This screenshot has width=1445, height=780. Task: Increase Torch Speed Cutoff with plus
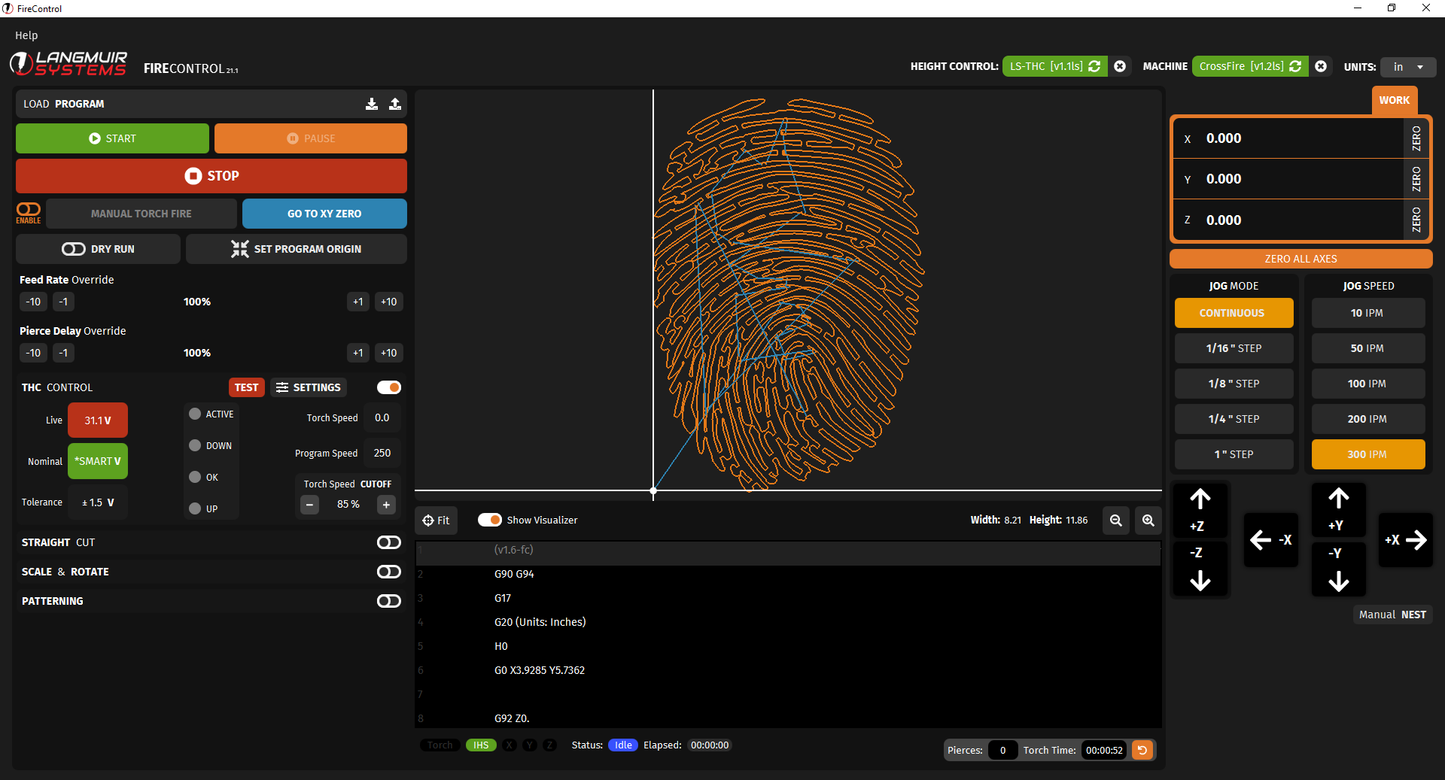pyautogui.click(x=386, y=505)
